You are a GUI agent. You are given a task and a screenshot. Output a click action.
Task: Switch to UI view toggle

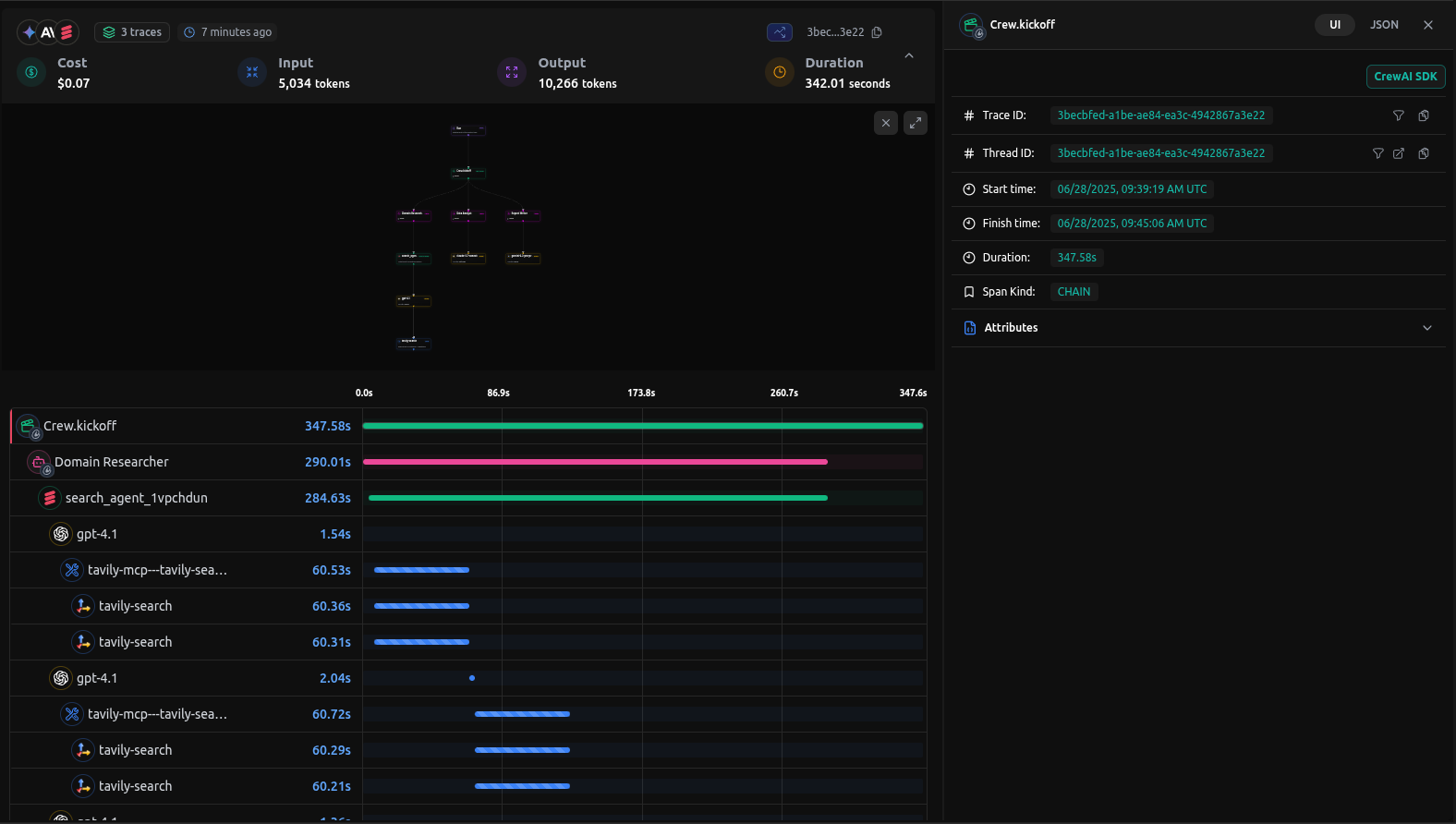coord(1334,25)
